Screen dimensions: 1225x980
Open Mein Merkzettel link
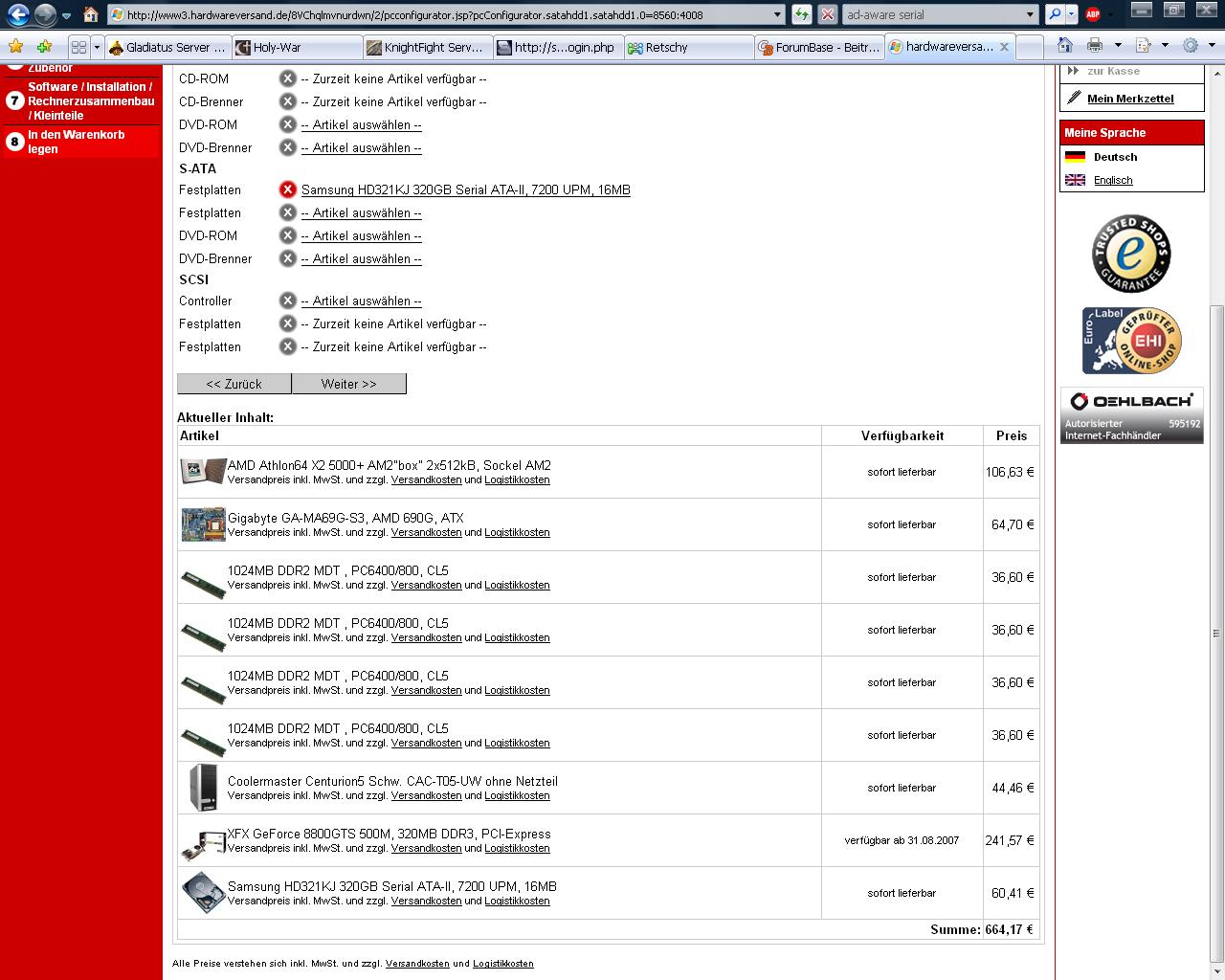pyautogui.click(x=1130, y=99)
